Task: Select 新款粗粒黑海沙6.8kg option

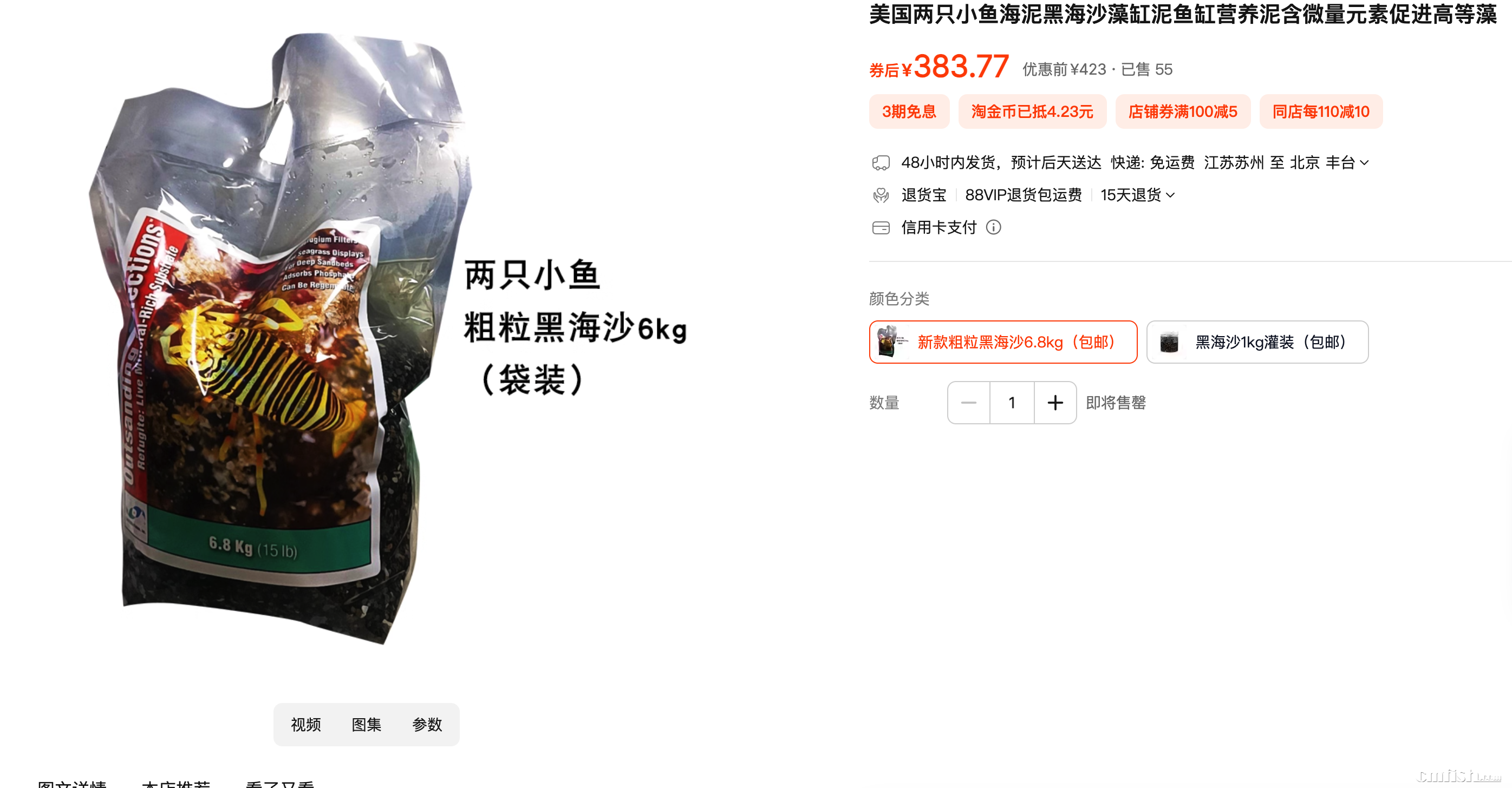Action: click(1002, 342)
